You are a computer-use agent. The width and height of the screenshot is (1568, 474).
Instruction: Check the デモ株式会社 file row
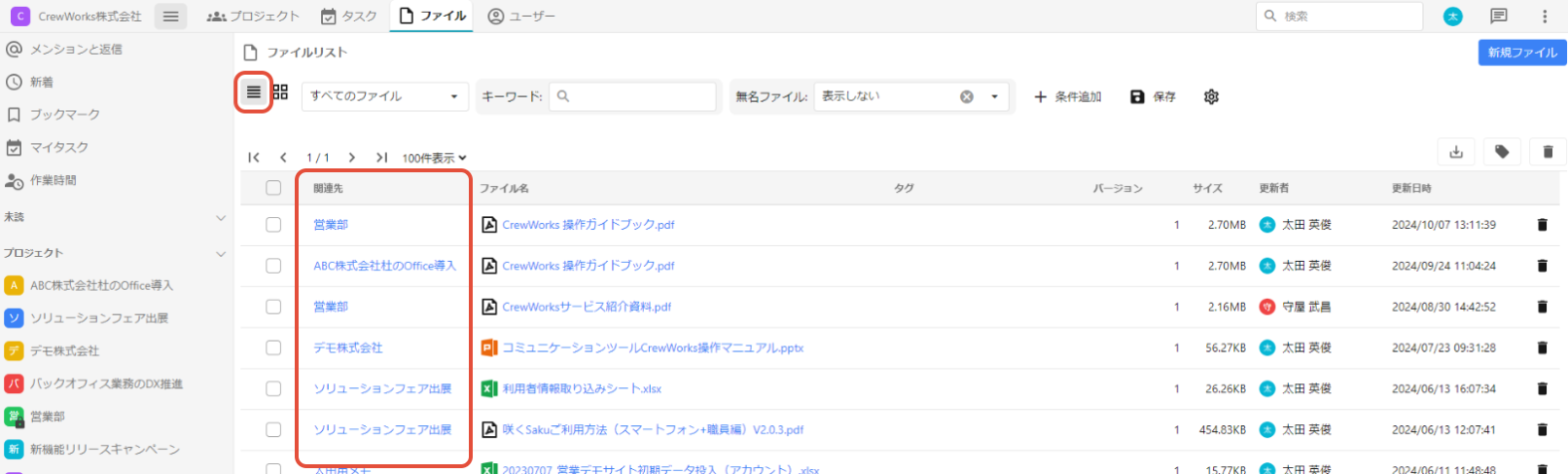[x=273, y=347]
